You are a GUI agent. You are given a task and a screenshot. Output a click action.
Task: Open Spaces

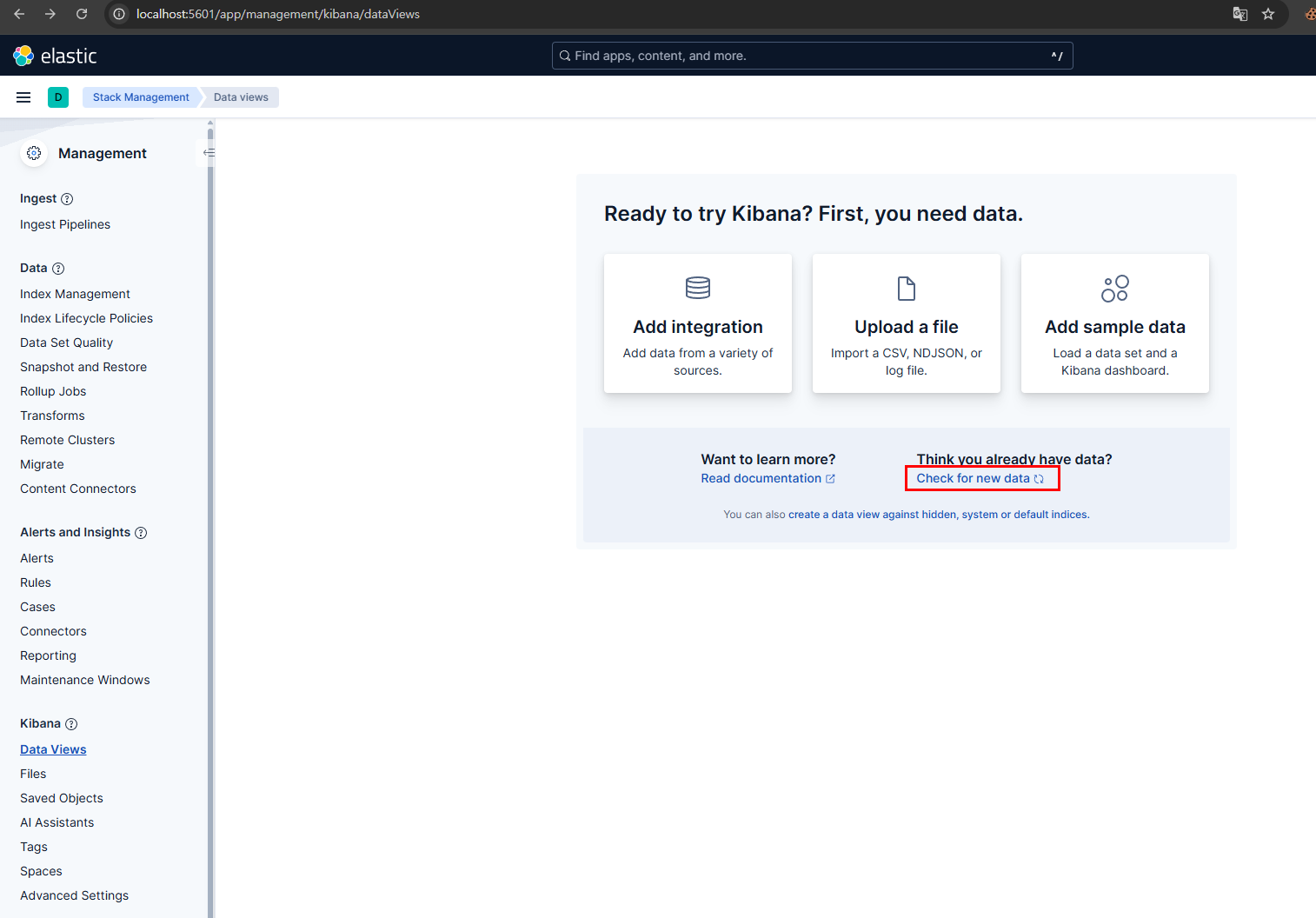(x=41, y=871)
